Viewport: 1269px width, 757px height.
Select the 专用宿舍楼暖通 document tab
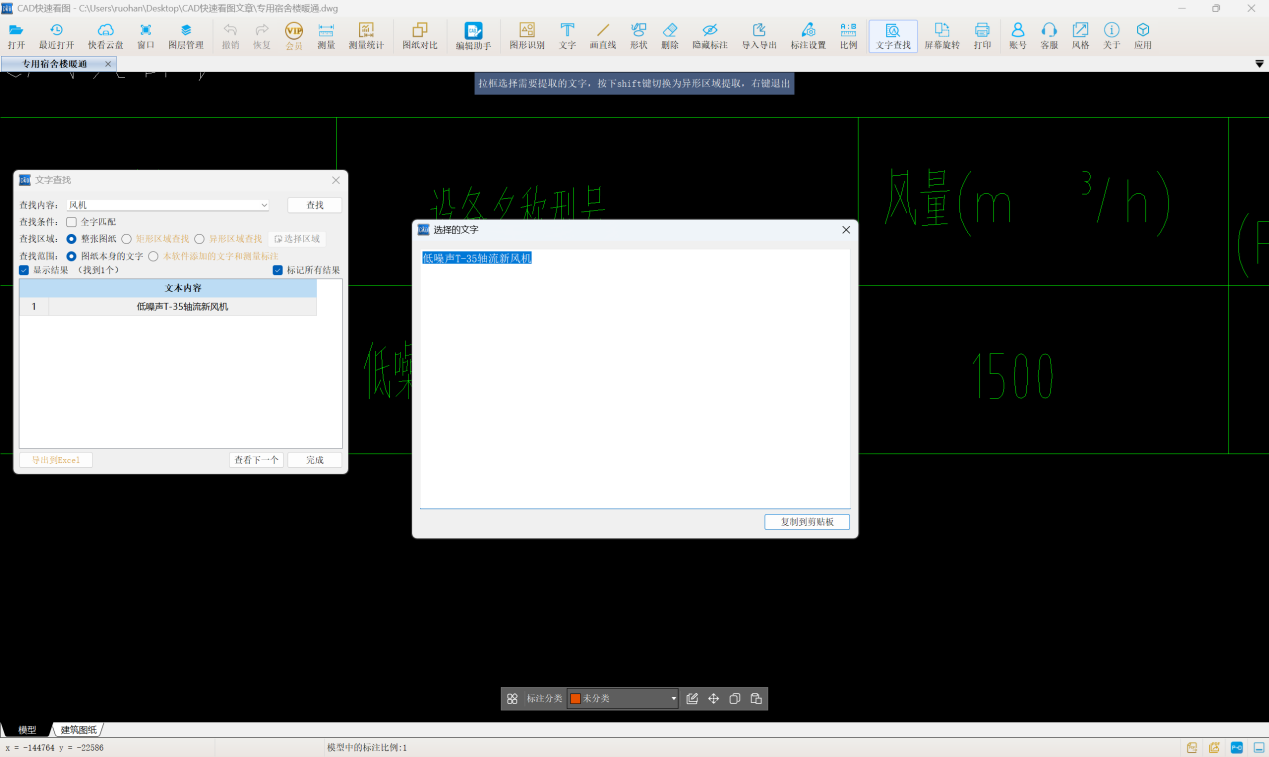click(54, 64)
